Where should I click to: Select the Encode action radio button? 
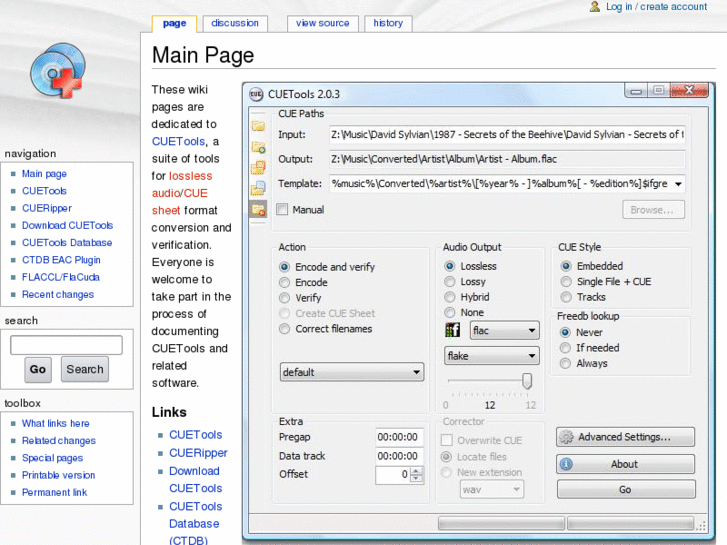[x=284, y=282]
